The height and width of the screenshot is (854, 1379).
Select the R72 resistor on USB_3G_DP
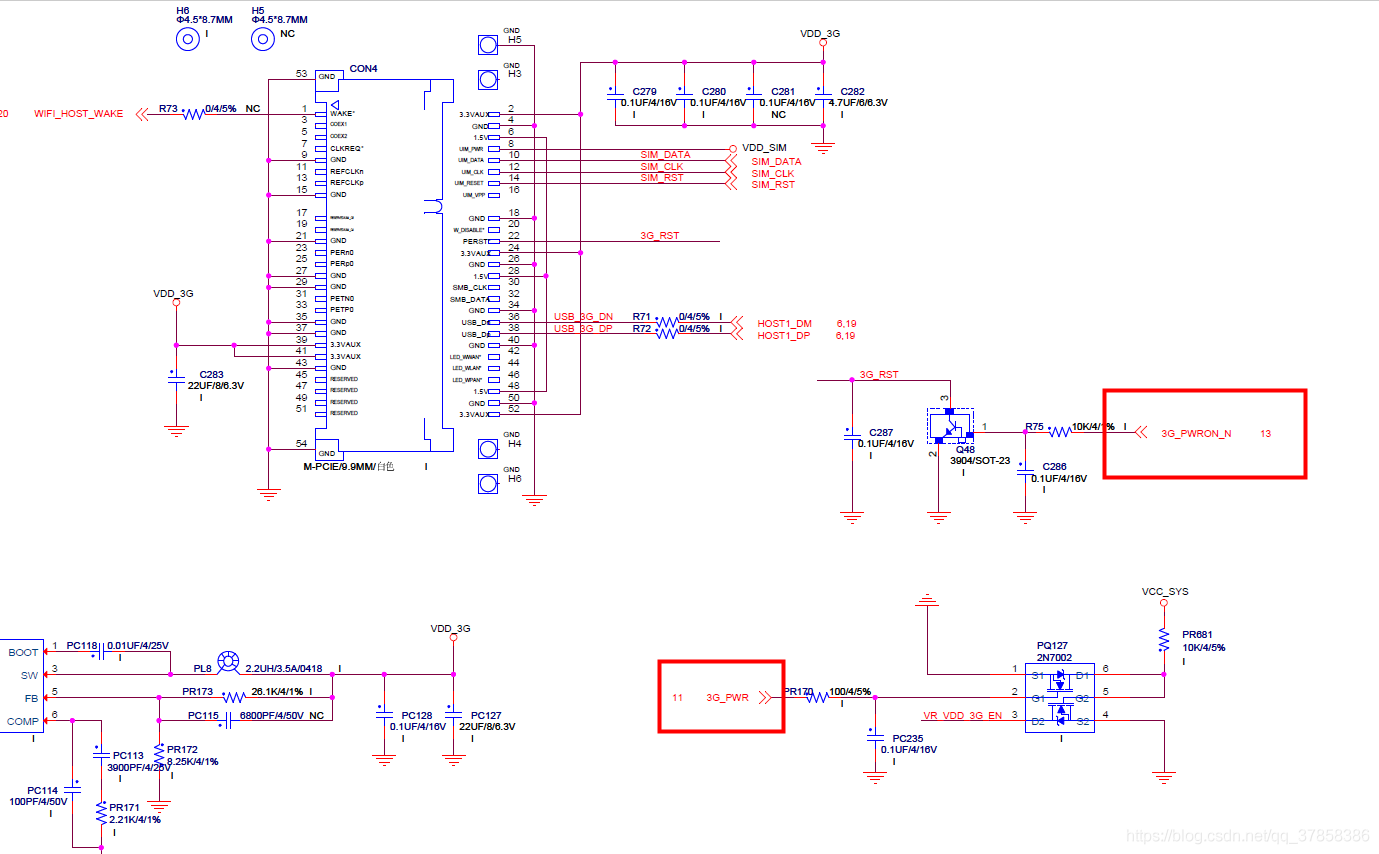tap(667, 334)
